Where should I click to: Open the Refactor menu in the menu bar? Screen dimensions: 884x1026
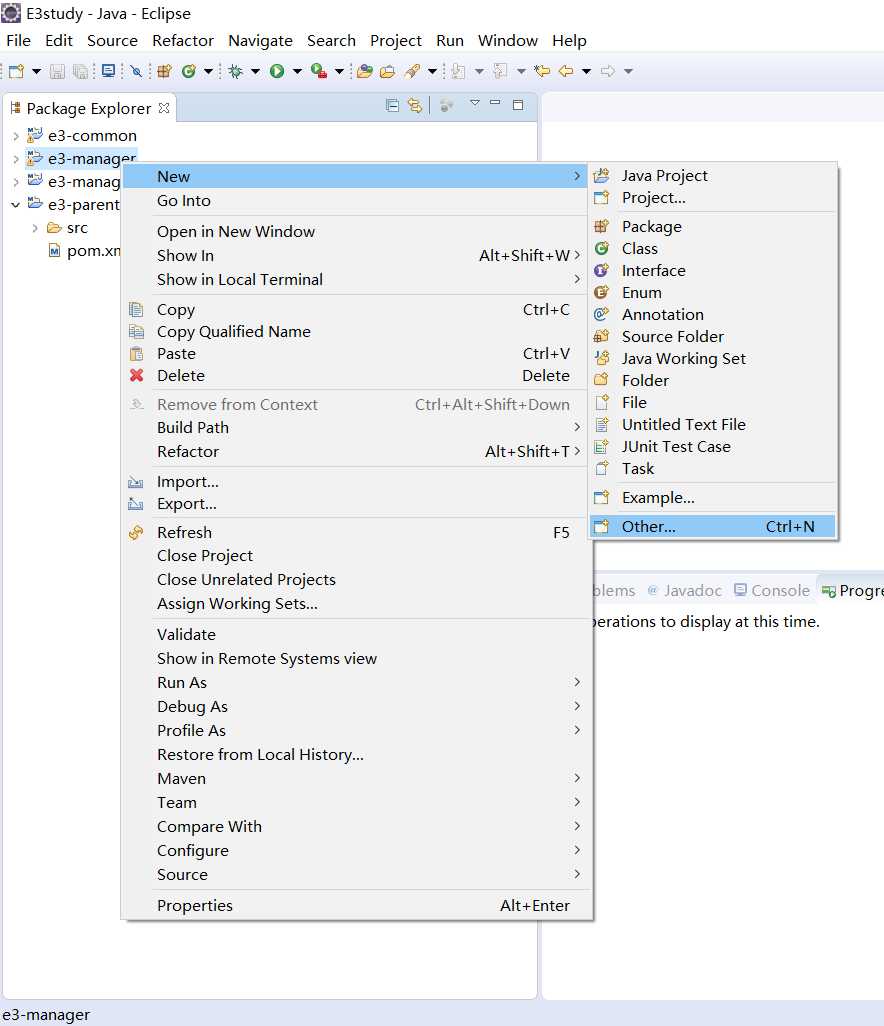(183, 41)
